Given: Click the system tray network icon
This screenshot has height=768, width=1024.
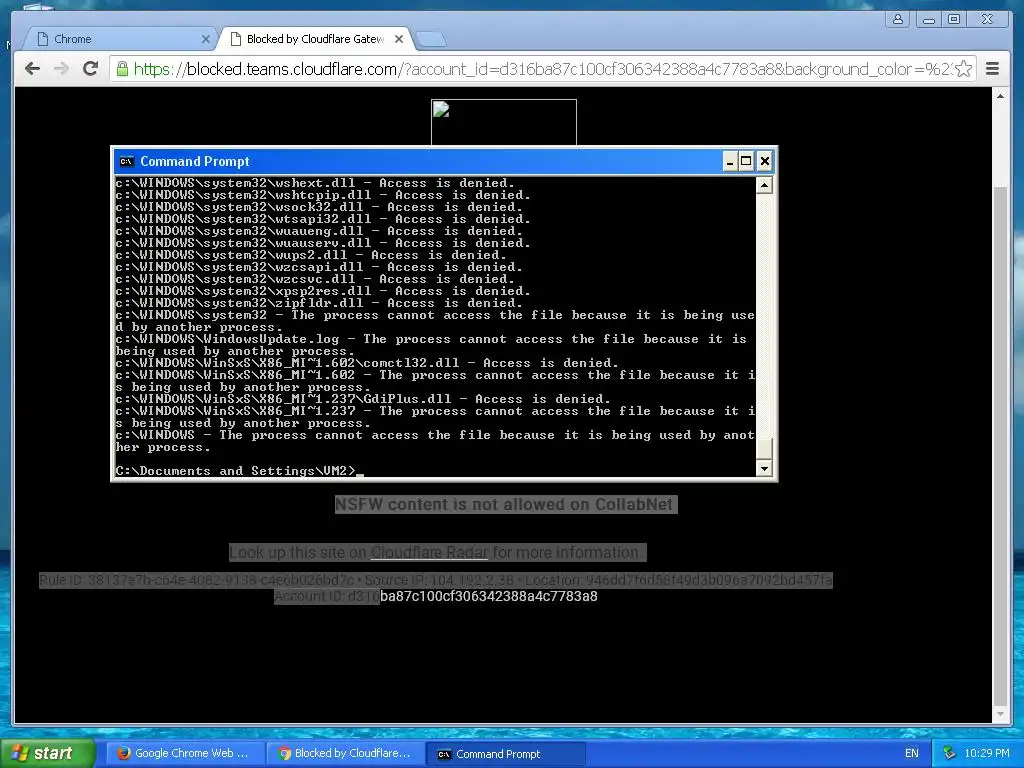Looking at the screenshot, I should tap(949, 753).
